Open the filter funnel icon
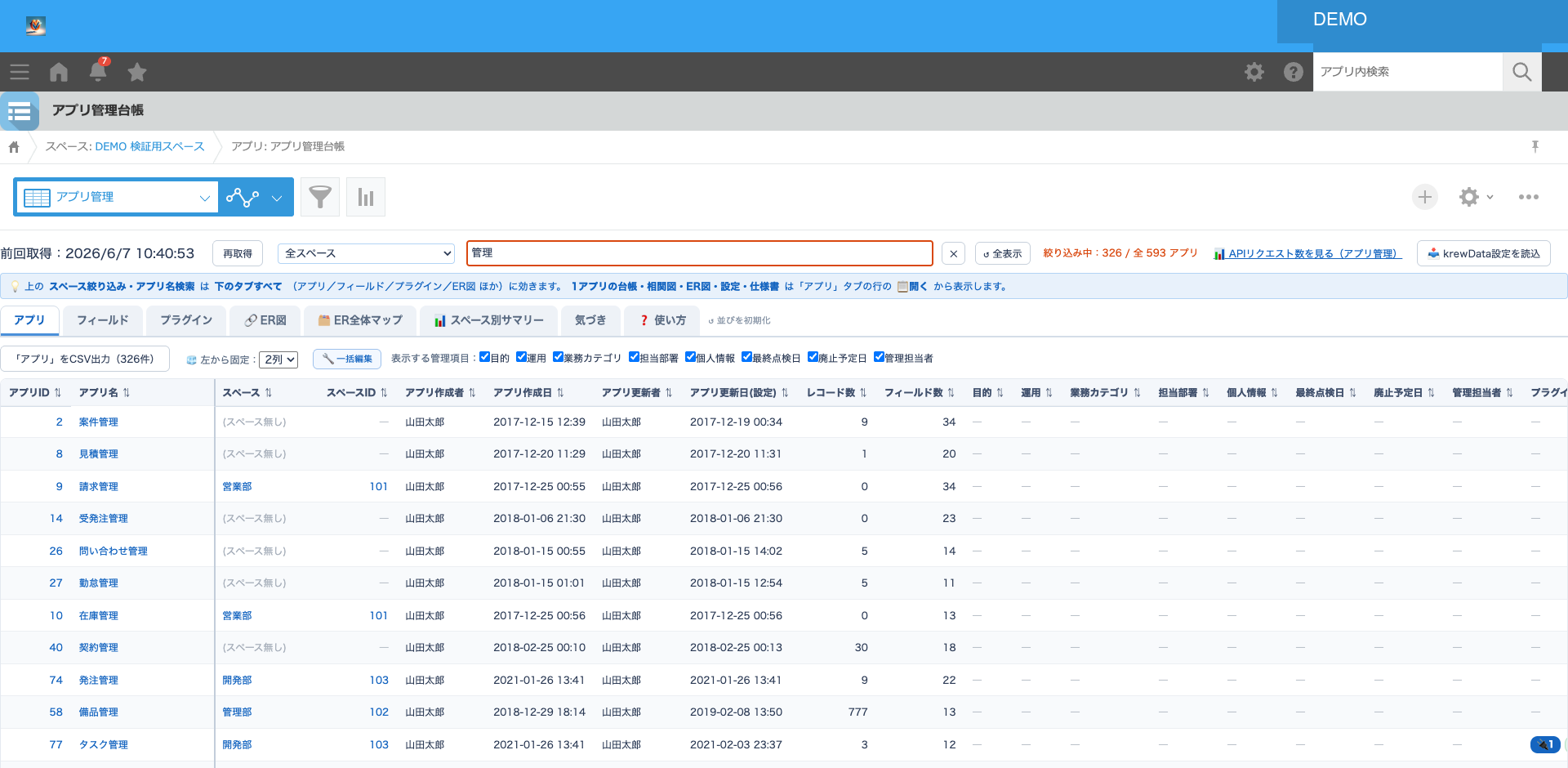Viewport: 1568px width, 768px height. (x=320, y=197)
